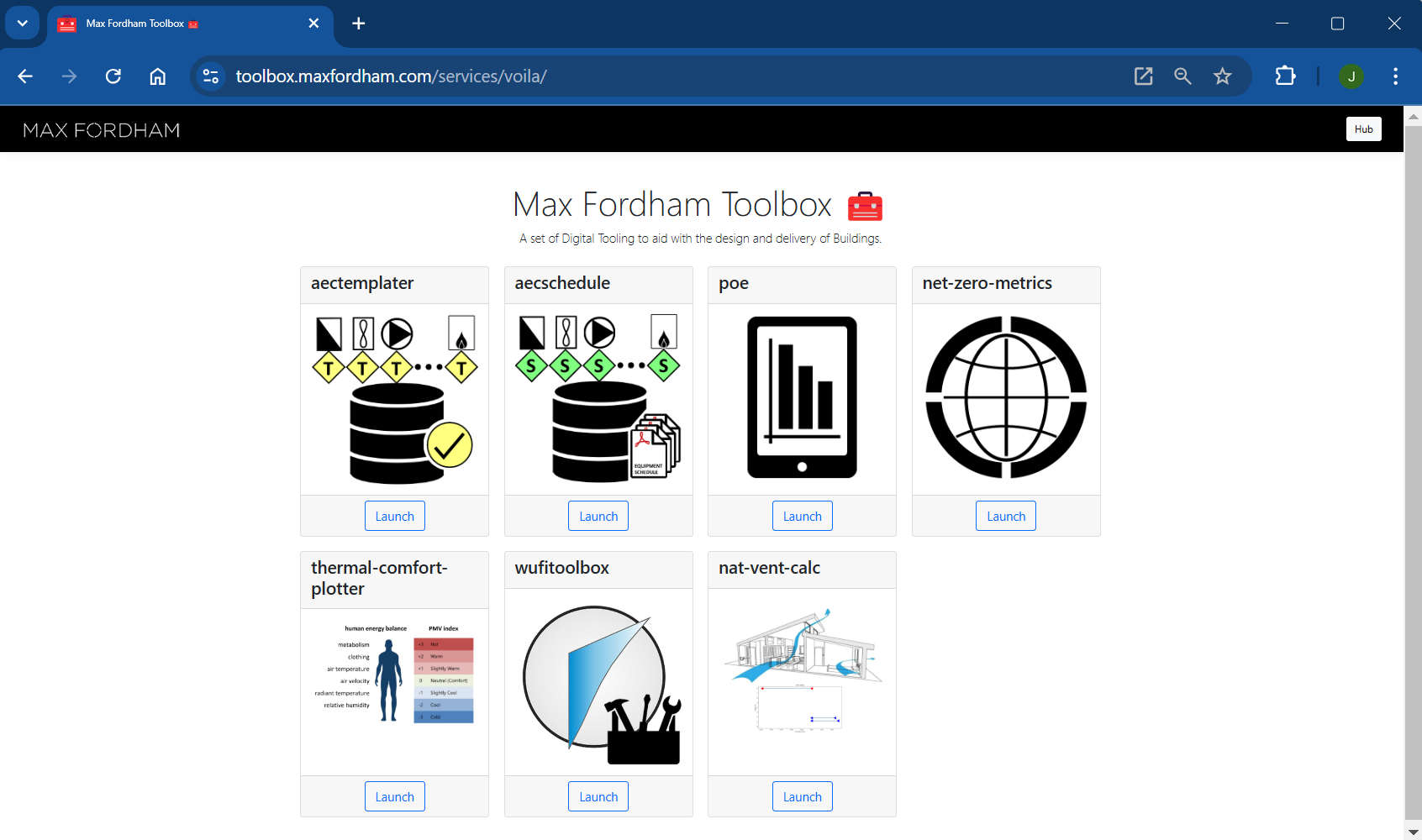Screen dimensions: 1422x840
Task: Launch the aectemplater tool
Action: [394, 516]
